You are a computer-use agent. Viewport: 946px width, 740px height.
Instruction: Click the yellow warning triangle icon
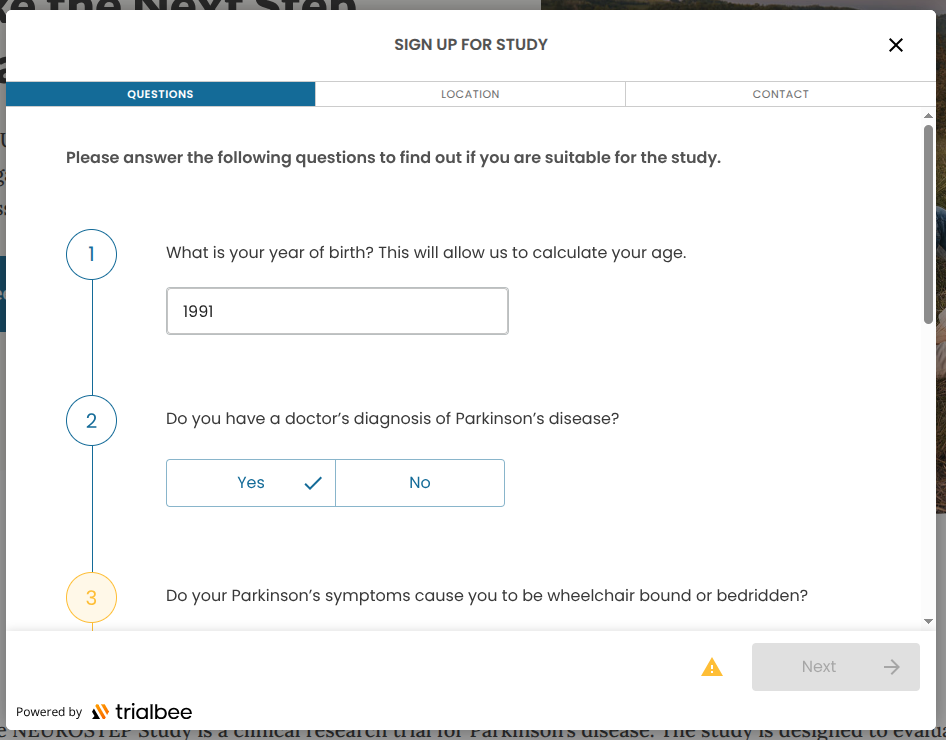click(x=712, y=666)
